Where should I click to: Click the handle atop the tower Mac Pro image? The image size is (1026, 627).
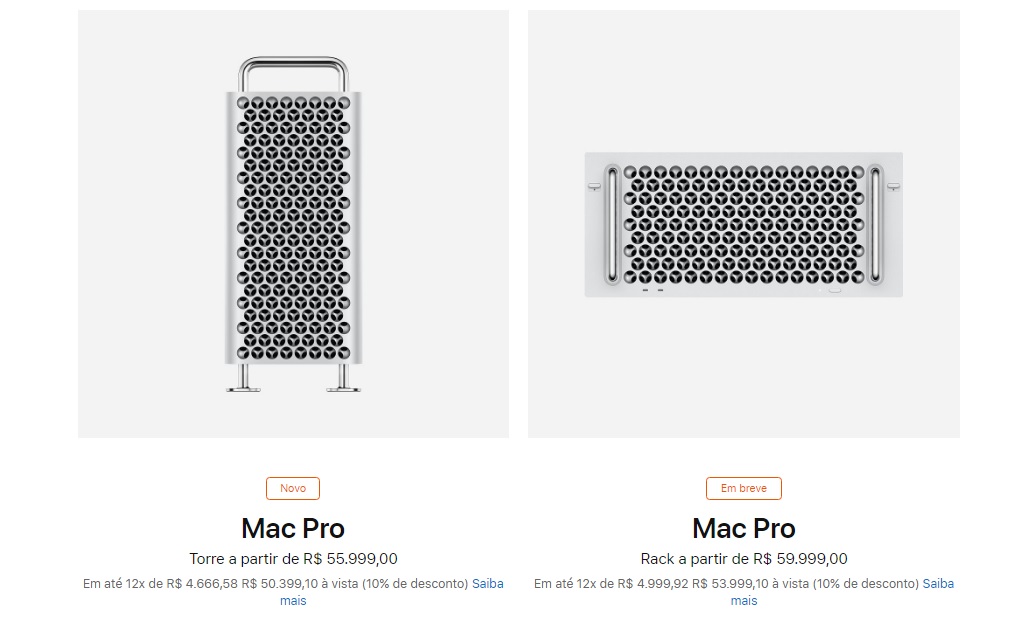coord(293,70)
